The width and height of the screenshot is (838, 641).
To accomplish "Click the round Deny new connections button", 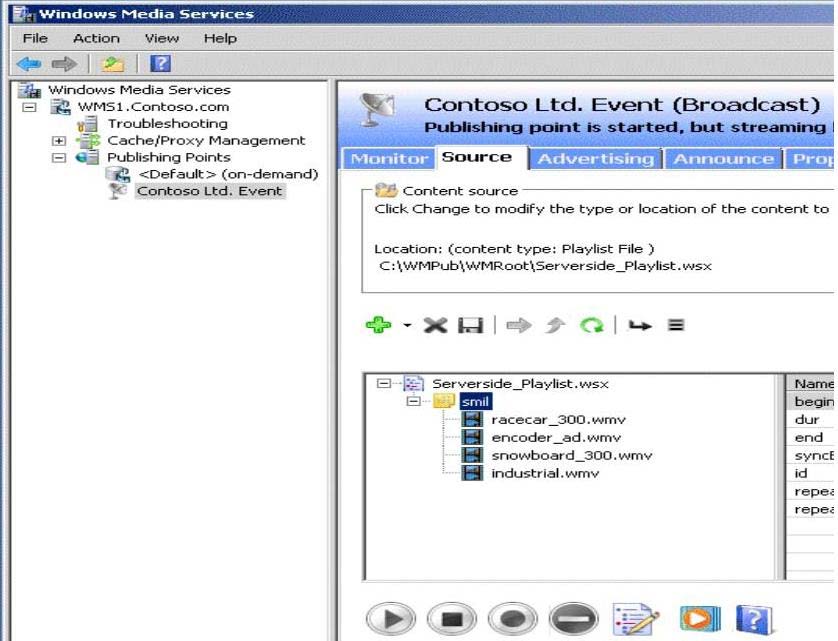I will (x=574, y=619).
